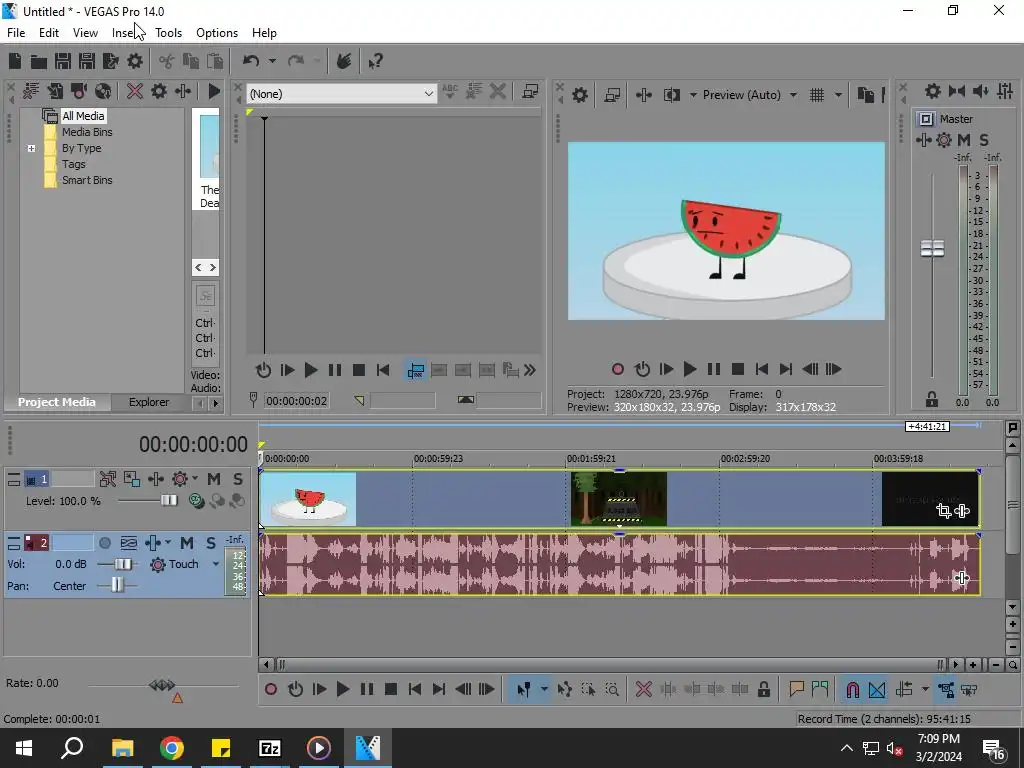1024x768 pixels.
Task: Toggle Enable Snapping magnet button
Action: tap(853, 690)
